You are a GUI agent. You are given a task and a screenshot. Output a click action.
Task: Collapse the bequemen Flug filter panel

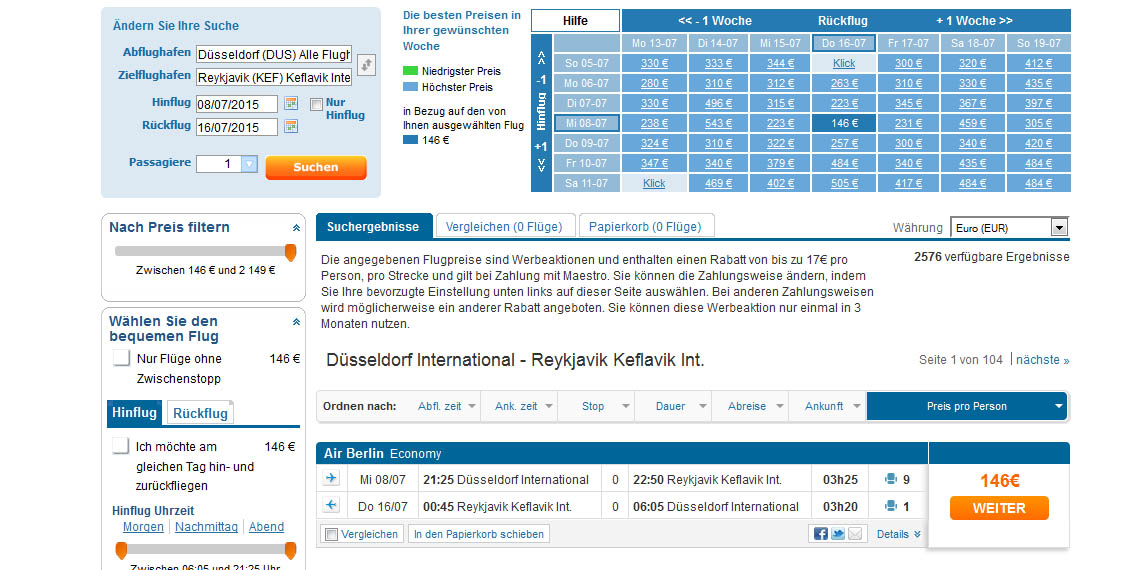pyautogui.click(x=296, y=321)
